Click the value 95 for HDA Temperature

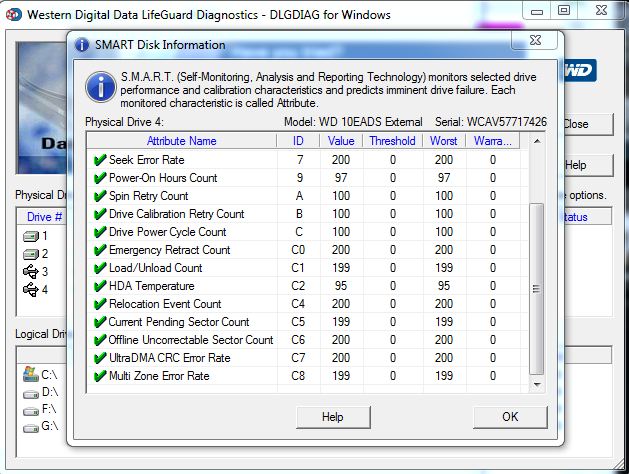click(341, 286)
